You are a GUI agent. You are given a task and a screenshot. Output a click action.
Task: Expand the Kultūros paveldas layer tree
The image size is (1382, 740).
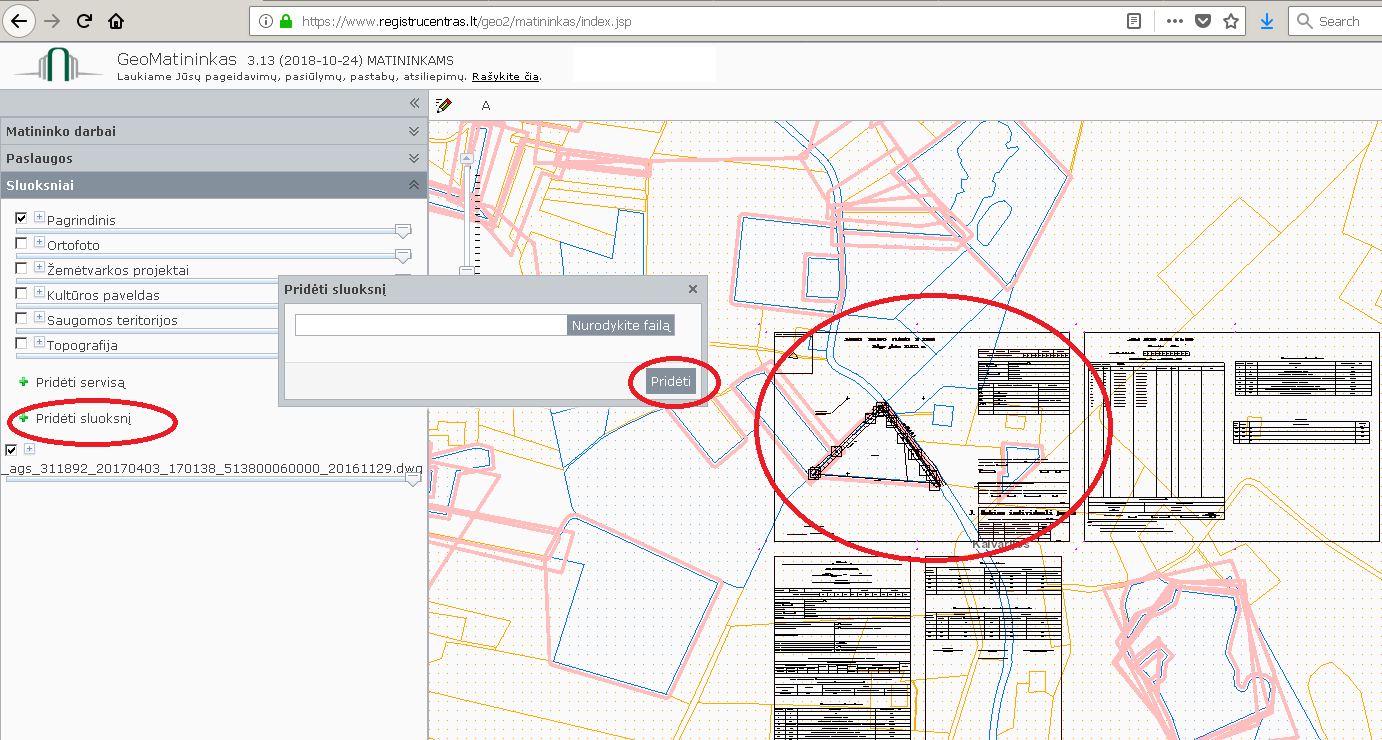(39, 292)
